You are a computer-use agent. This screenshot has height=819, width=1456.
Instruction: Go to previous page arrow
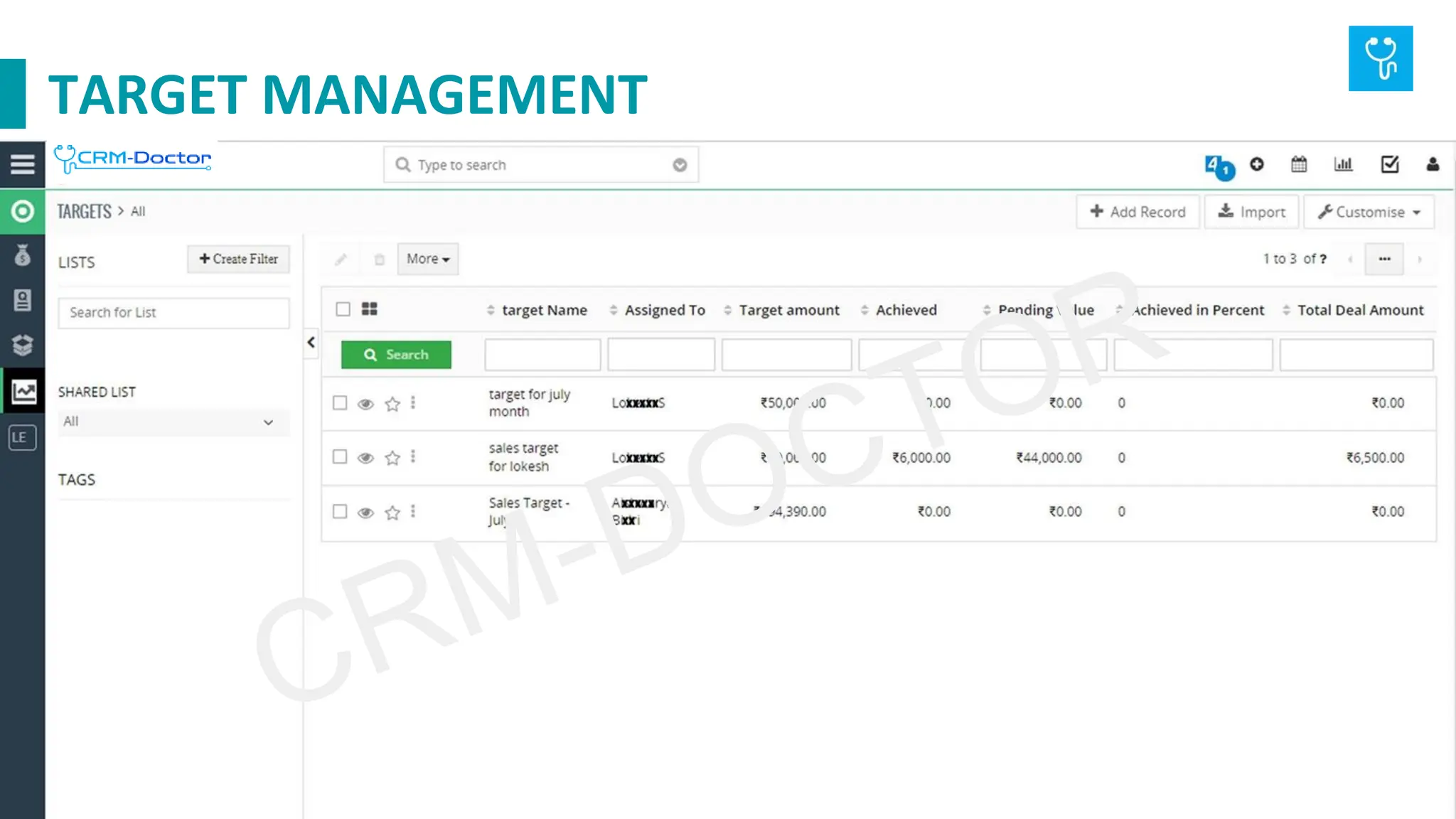pos(1350,259)
